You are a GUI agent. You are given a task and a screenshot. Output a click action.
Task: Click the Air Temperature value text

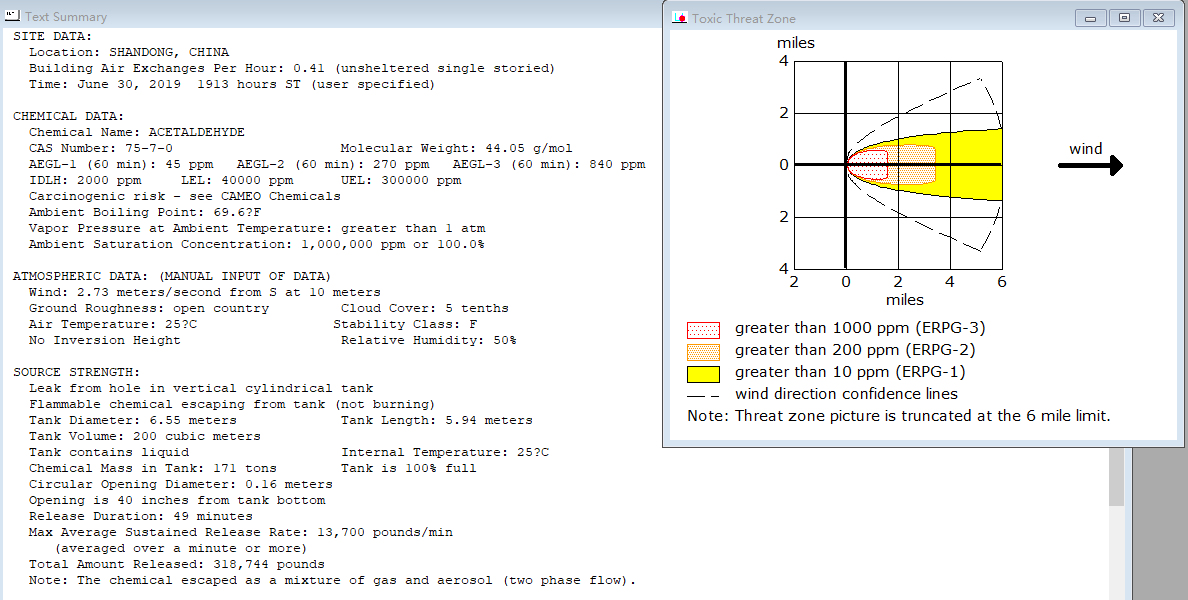tap(113, 324)
